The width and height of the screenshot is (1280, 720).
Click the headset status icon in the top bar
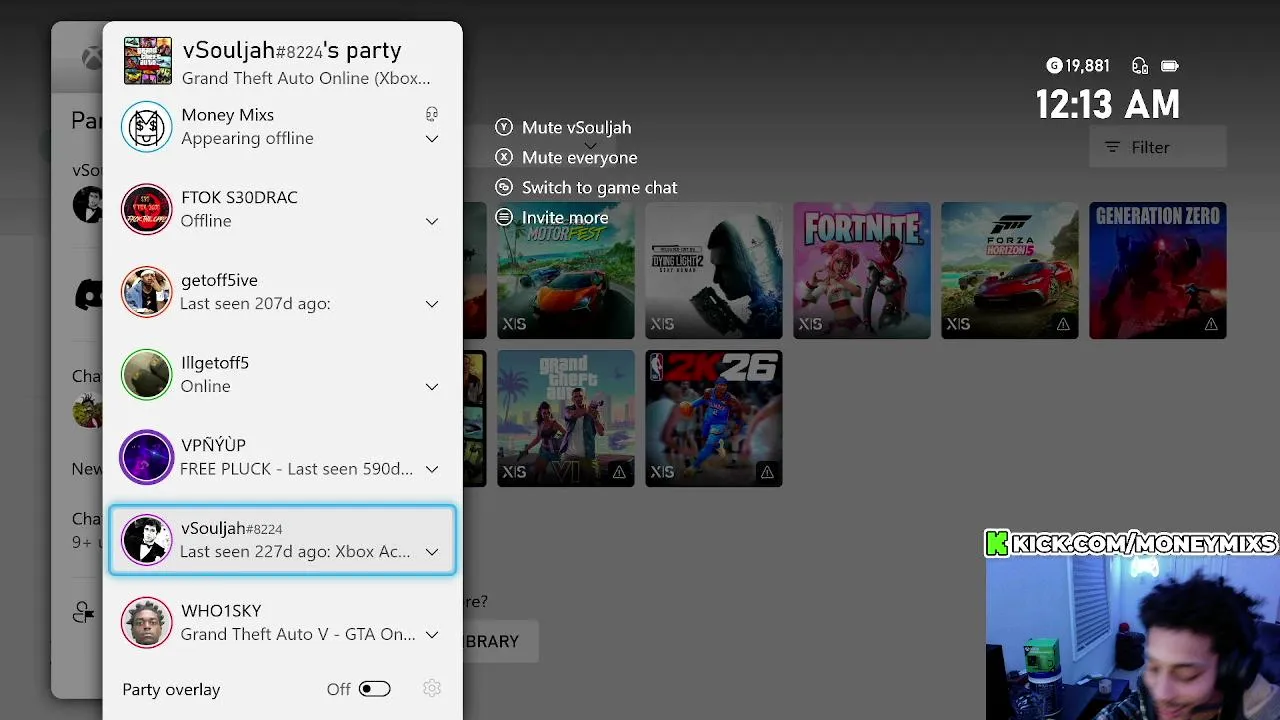[x=1140, y=66]
